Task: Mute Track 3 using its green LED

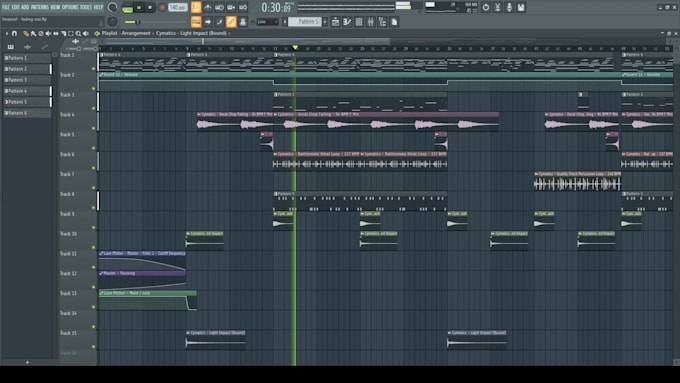Action: pyautogui.click(x=93, y=108)
